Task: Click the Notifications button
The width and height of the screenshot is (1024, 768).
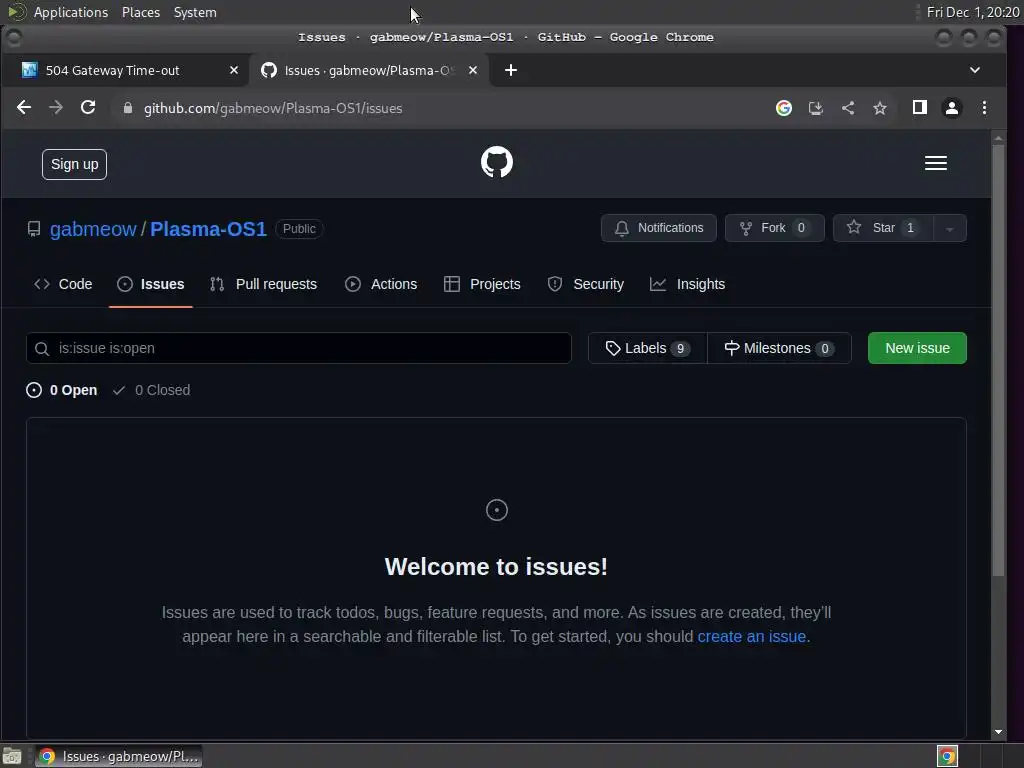Action: tap(659, 228)
